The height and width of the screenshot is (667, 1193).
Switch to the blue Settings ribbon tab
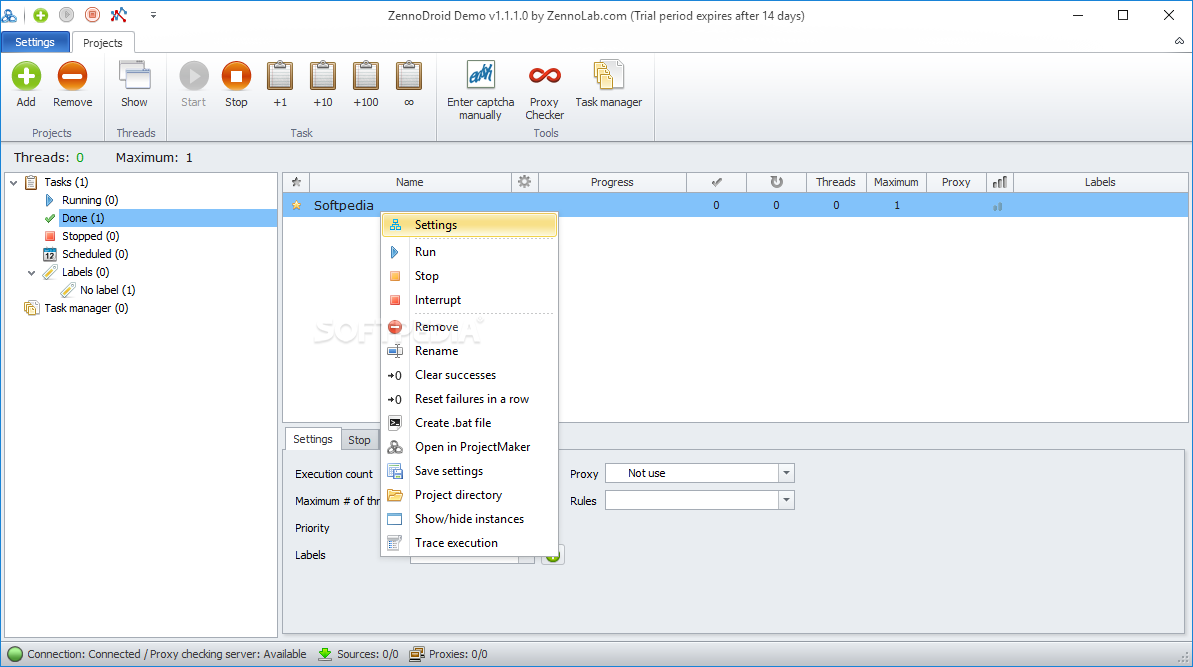[x=35, y=42]
